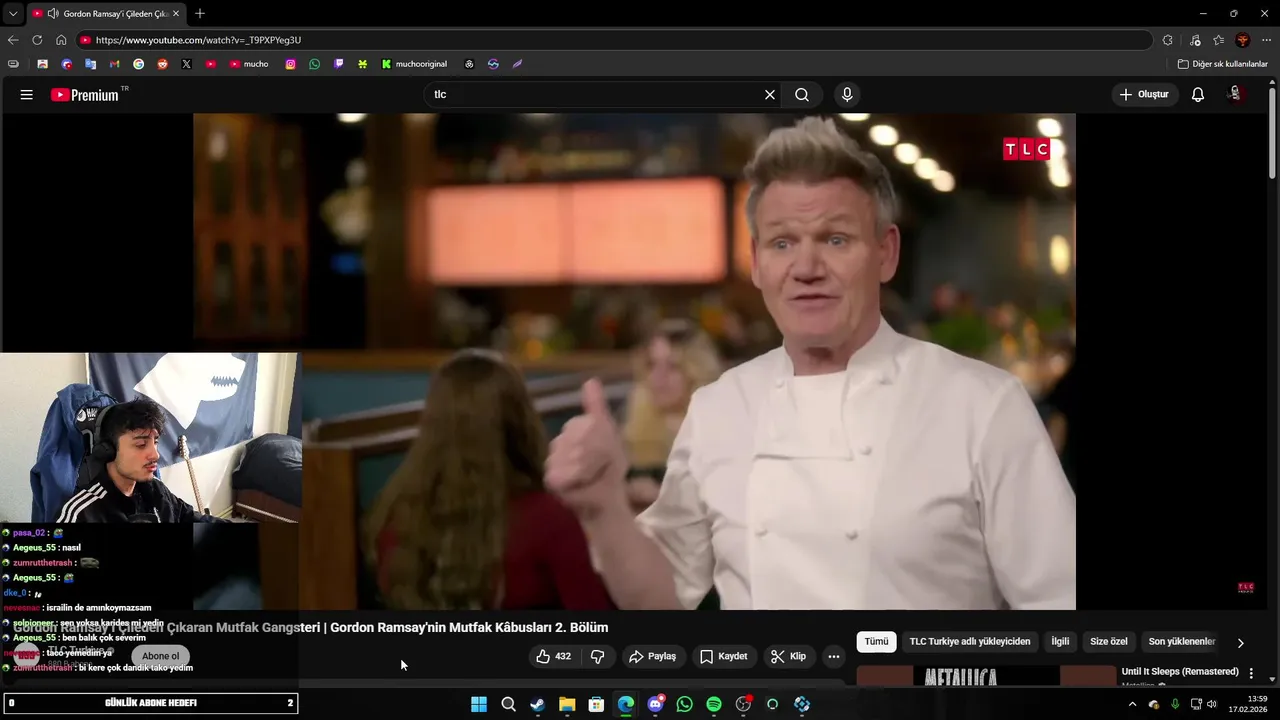Select the Son yüklenenler chip
This screenshot has width=1280, height=720.
coord(1182,642)
